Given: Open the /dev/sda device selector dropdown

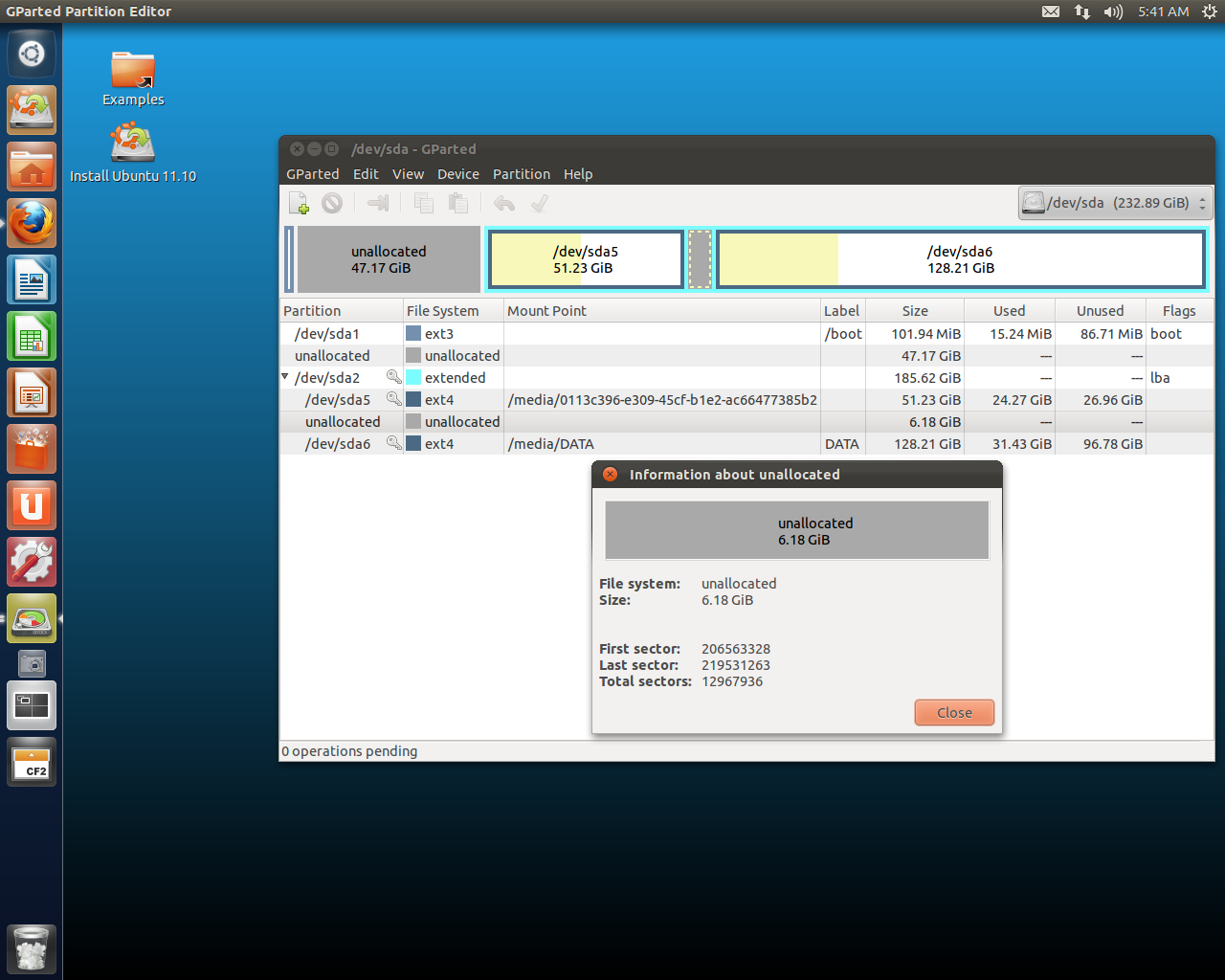Looking at the screenshot, I should click(1115, 203).
